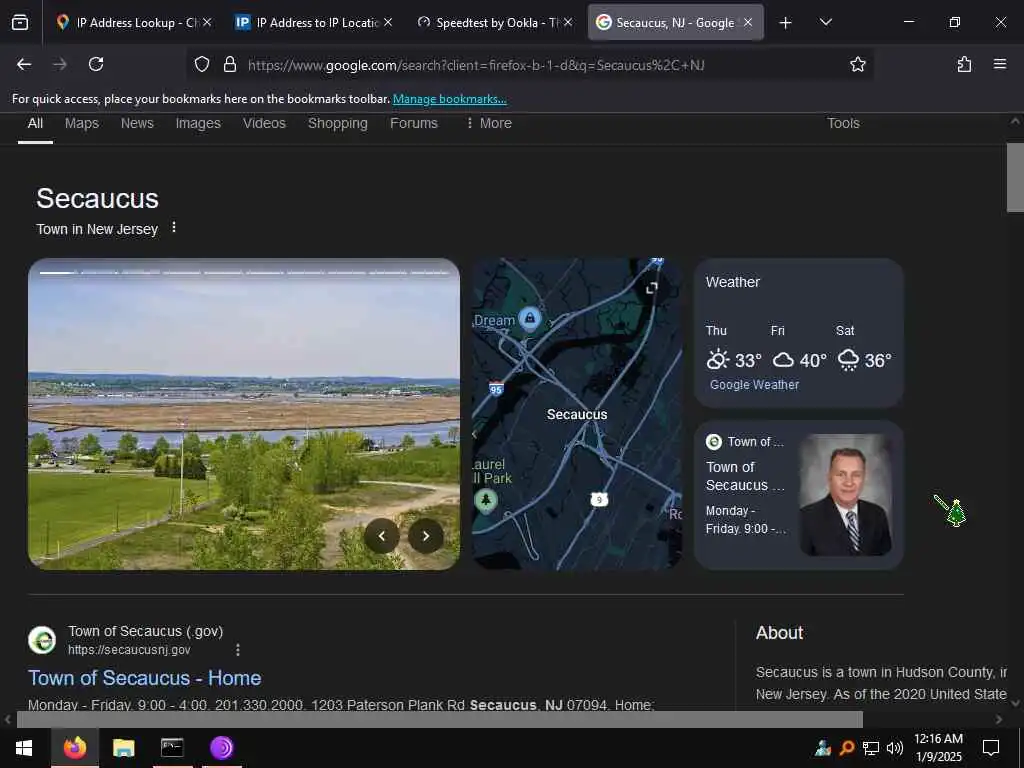Show previous Secaucus photo
1024x768 pixels.
pyautogui.click(x=381, y=536)
